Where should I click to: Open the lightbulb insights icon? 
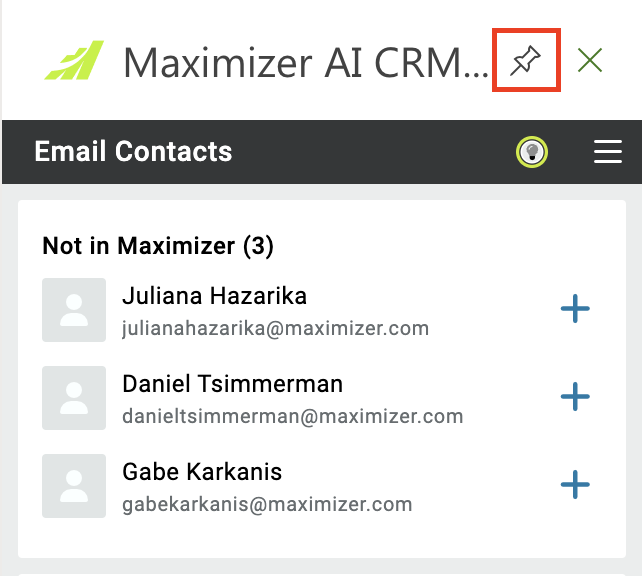[x=531, y=152]
